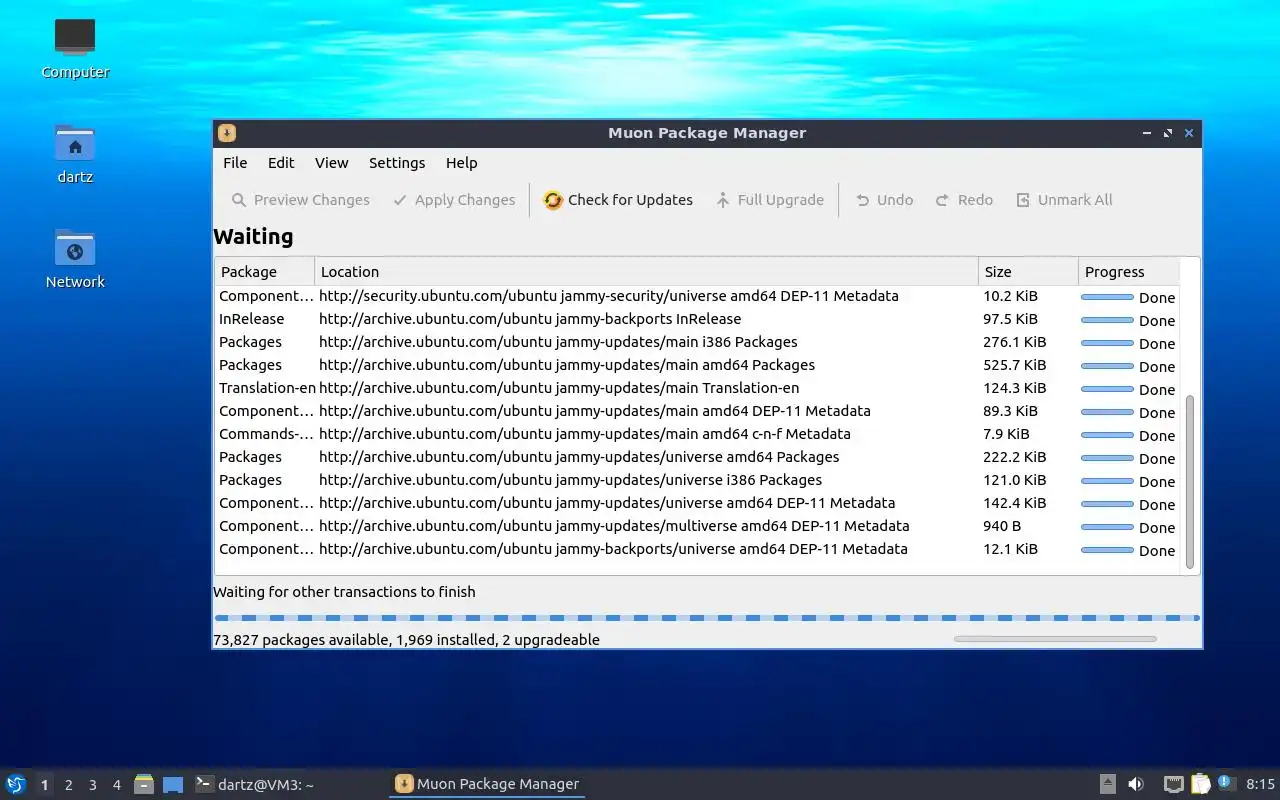Click the update notifier tray icon
Screen dimensions: 1280x800
1226,784
